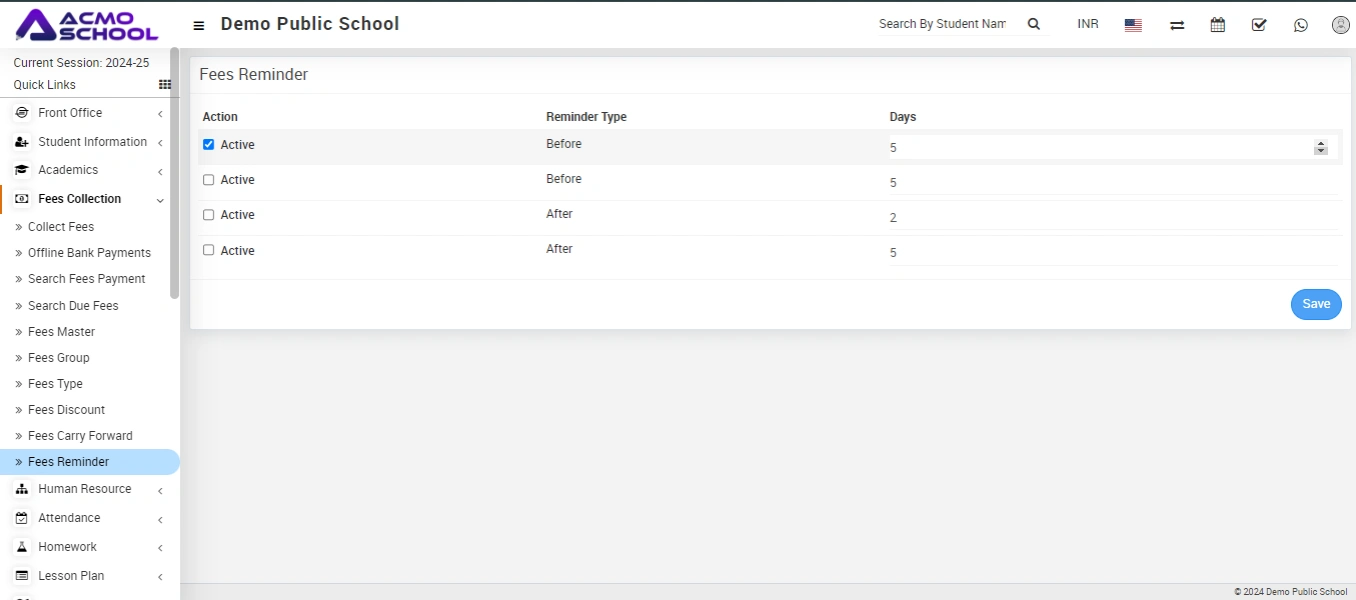Open the language flag selector
1356x600 pixels.
[1133, 25]
